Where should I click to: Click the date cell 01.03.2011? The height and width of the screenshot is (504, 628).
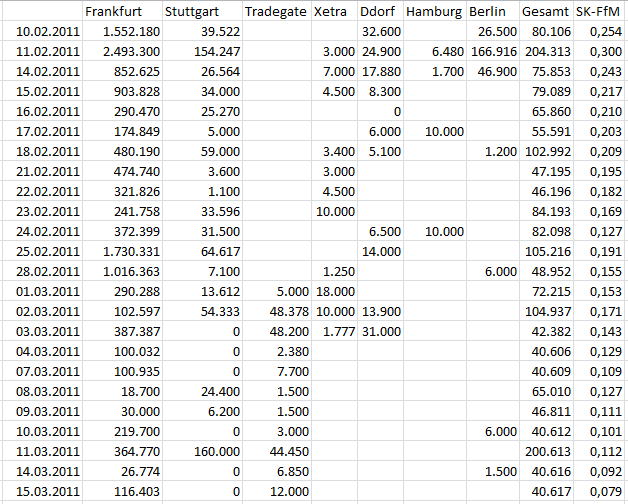pyautogui.click(x=42, y=291)
